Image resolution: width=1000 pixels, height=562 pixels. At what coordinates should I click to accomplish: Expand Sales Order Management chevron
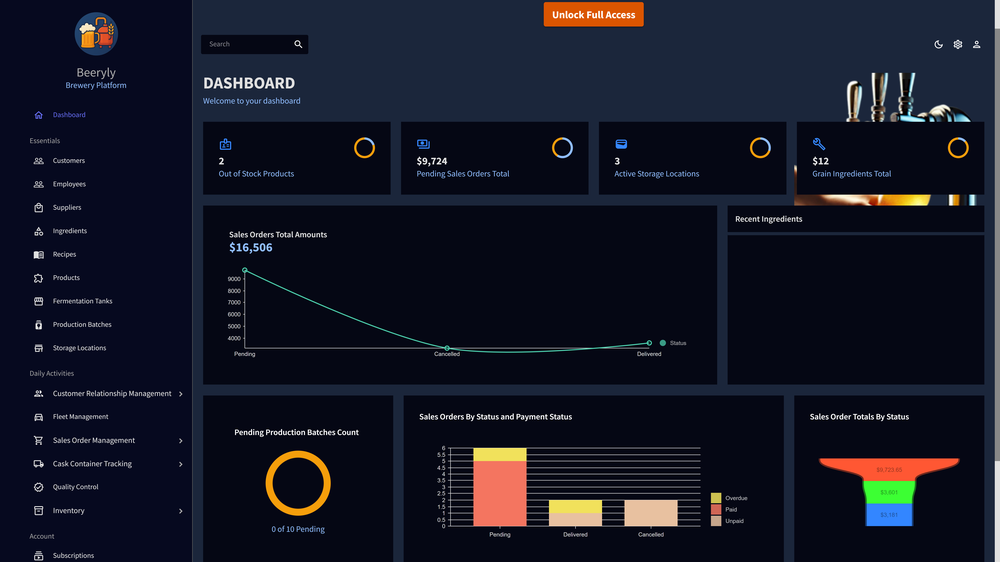[180, 441]
